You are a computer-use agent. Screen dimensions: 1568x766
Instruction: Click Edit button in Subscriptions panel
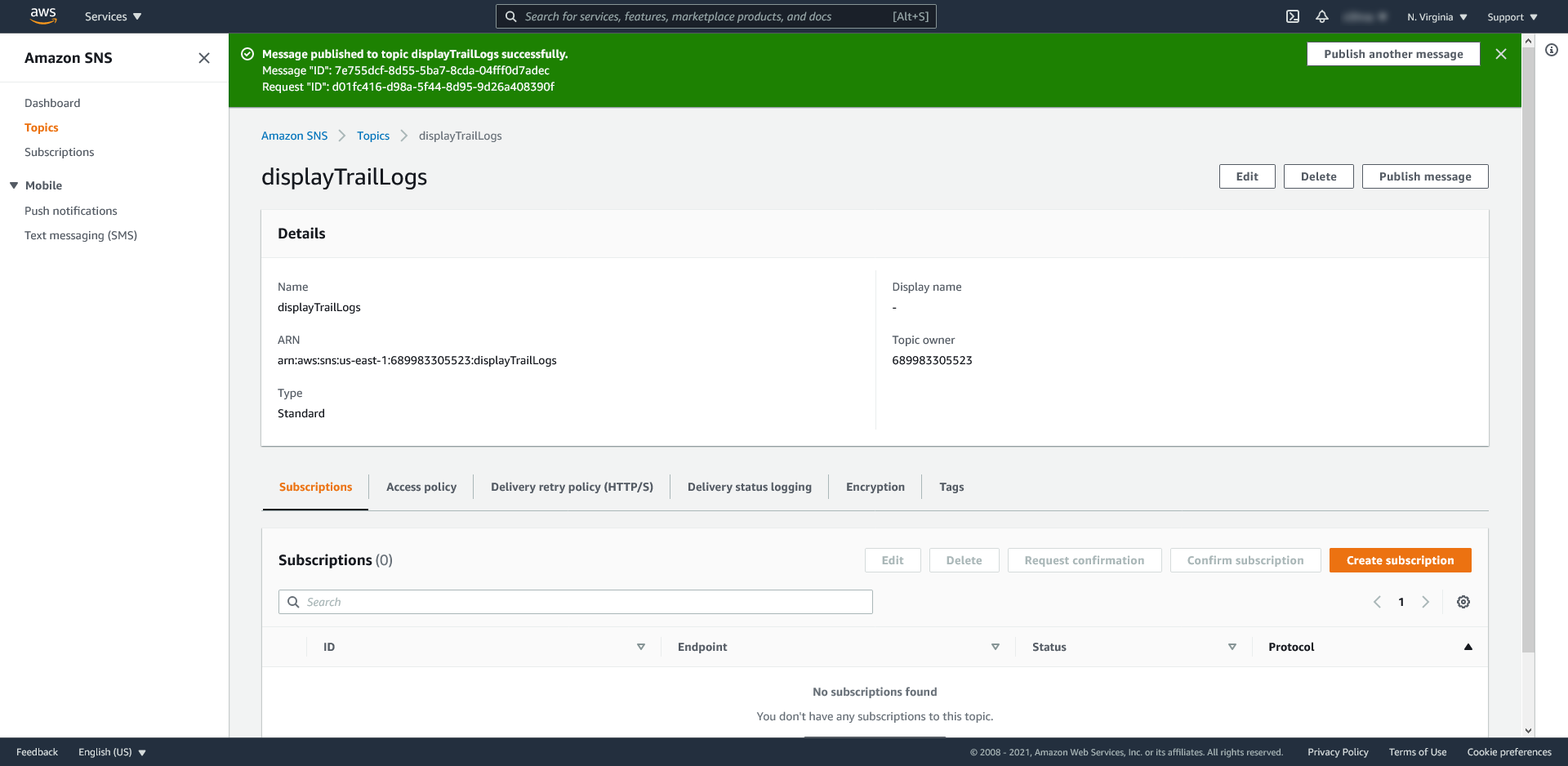pos(893,560)
